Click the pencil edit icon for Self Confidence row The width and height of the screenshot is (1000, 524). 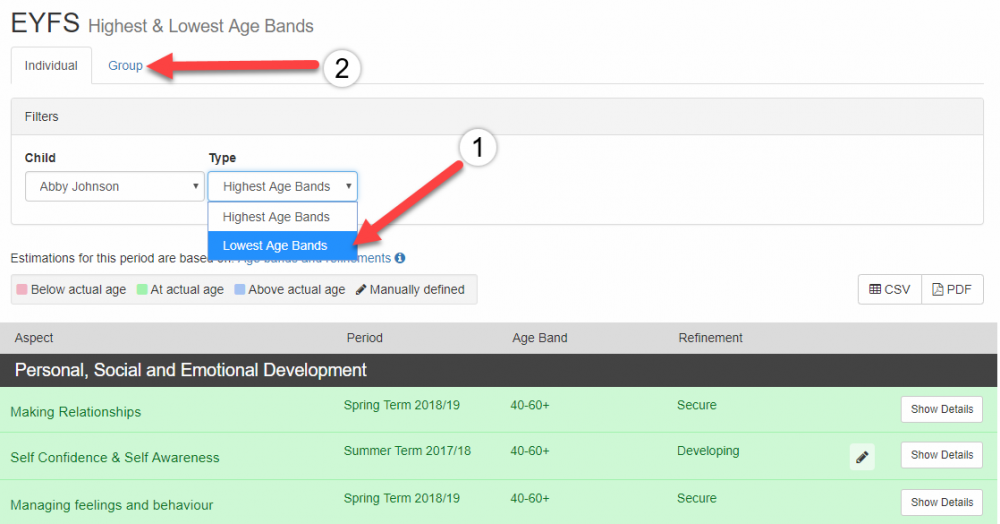coord(861,458)
